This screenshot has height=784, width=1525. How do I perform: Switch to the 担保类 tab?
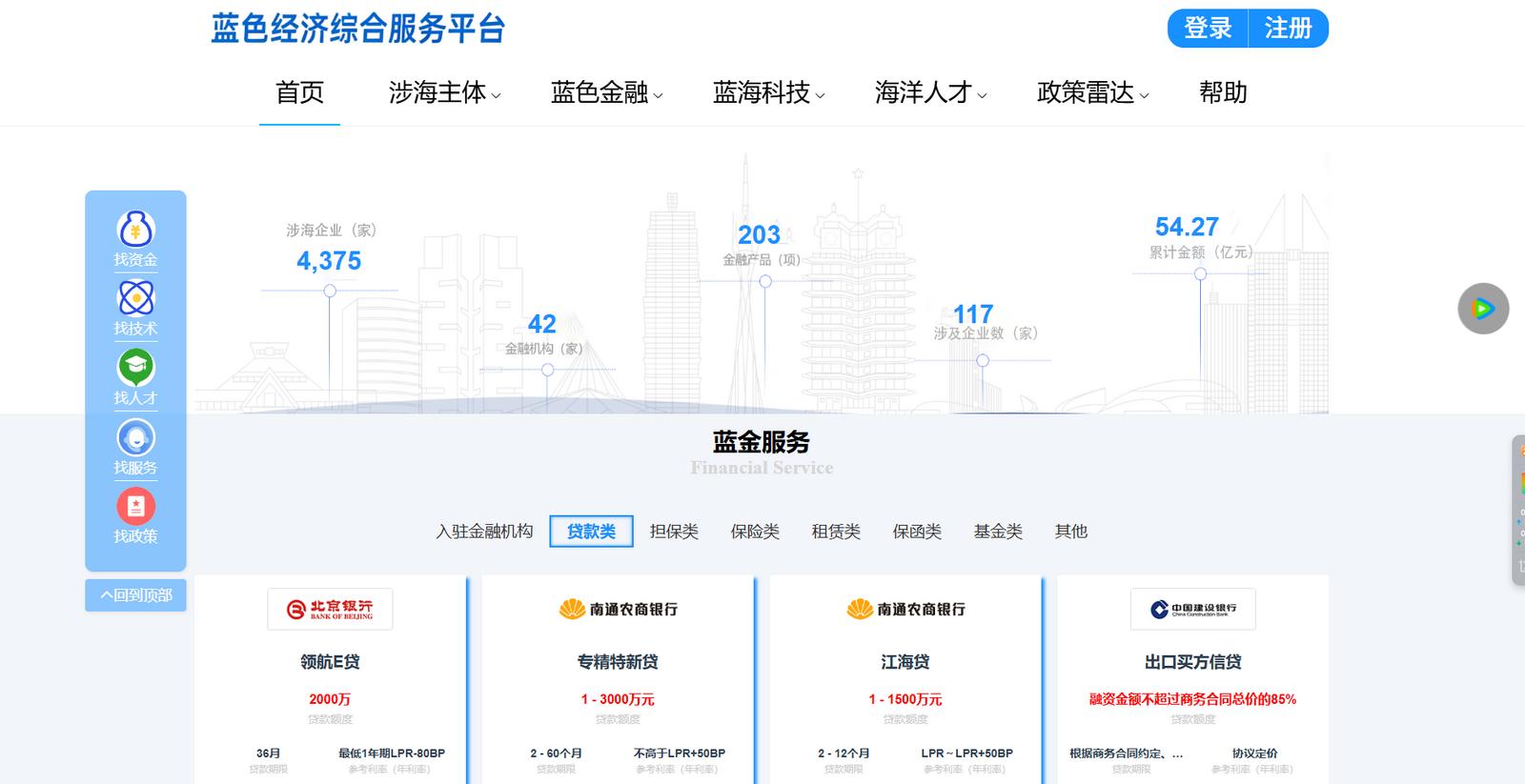tap(674, 532)
